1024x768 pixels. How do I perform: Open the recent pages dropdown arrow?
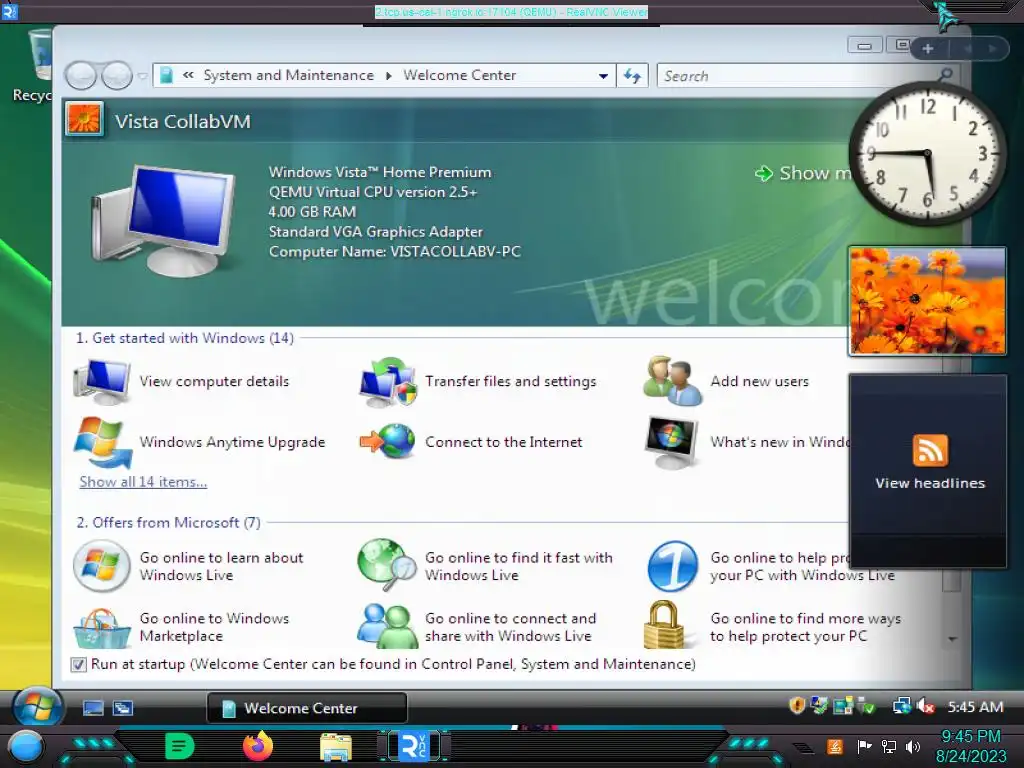click(x=143, y=76)
